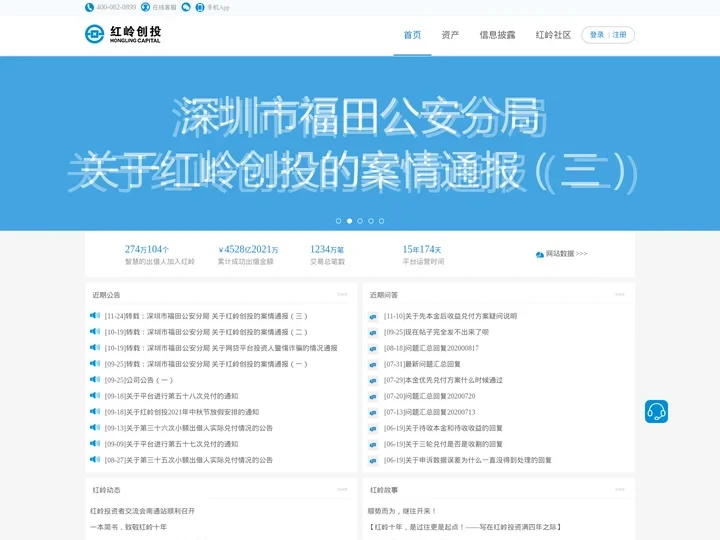Open 【红岭十年，是过往更是起点！】 story
This screenshot has width=720, height=540.
pyautogui.click(x=465, y=527)
